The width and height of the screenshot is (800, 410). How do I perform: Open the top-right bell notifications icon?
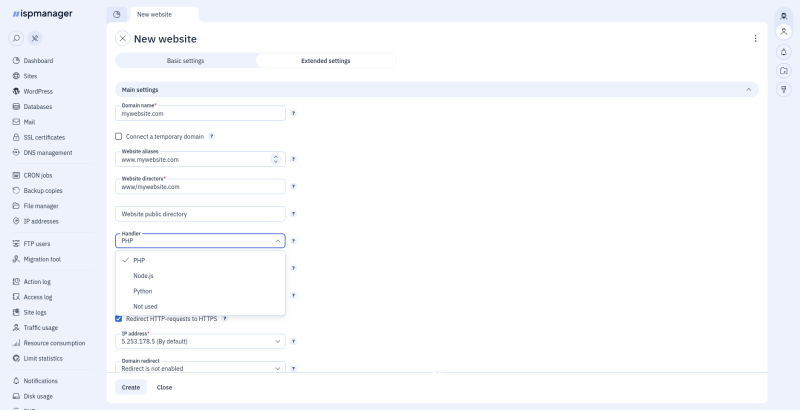click(x=784, y=52)
